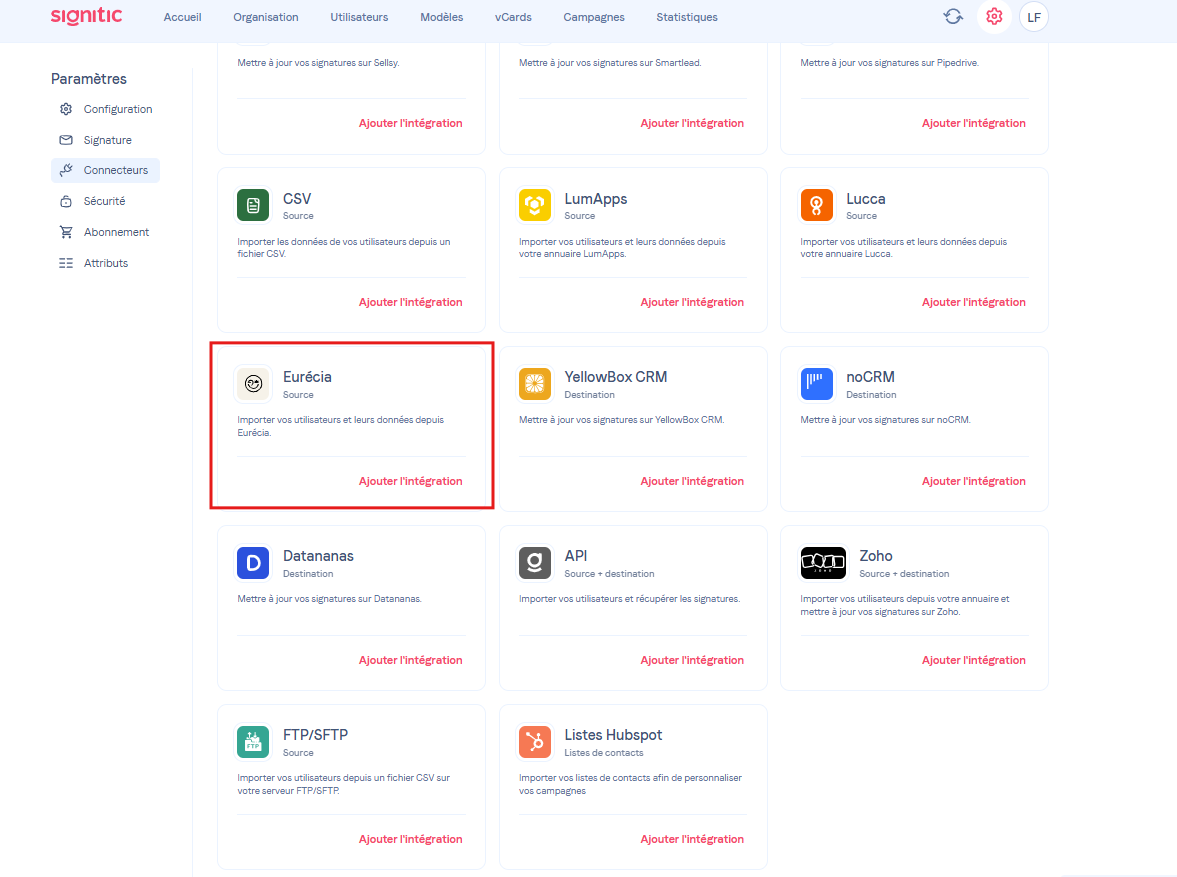Add the Sellsy integration

click(x=411, y=123)
